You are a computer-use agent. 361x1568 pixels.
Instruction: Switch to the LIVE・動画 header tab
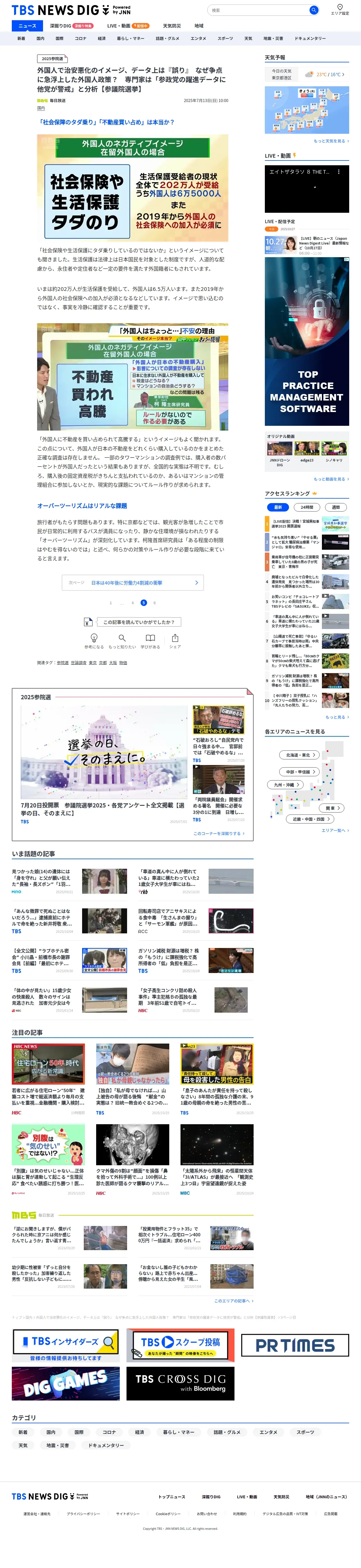[128, 26]
